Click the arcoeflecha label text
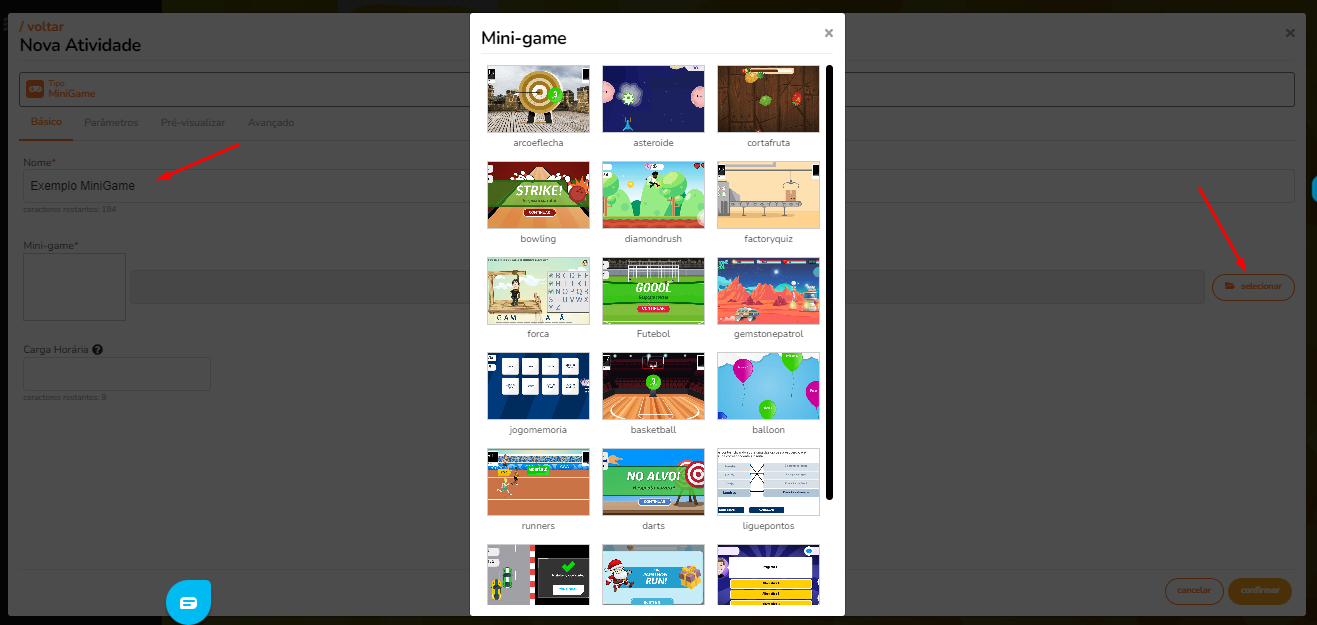The width and height of the screenshot is (1317, 625). [x=538, y=143]
